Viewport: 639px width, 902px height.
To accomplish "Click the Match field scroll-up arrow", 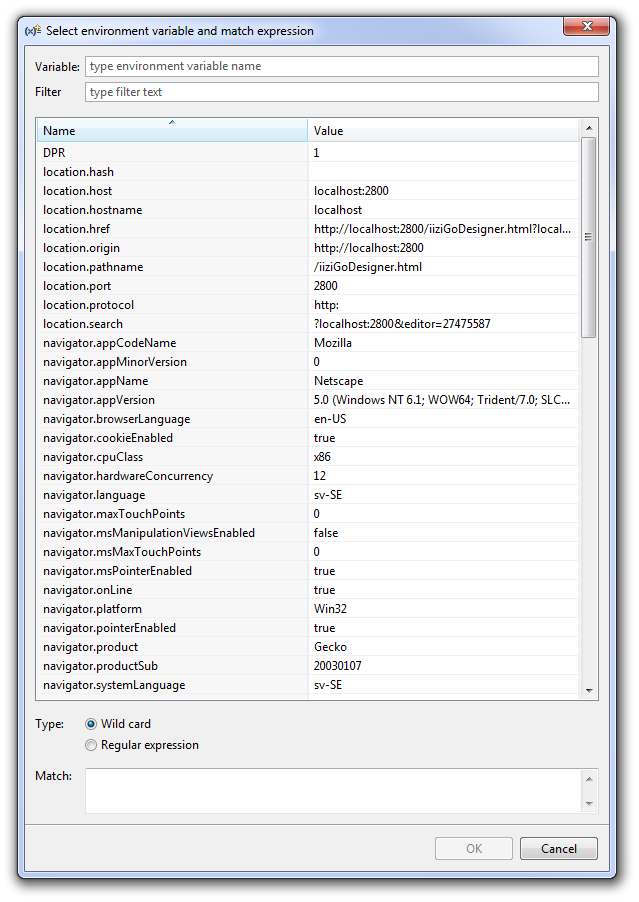I will tap(589, 779).
